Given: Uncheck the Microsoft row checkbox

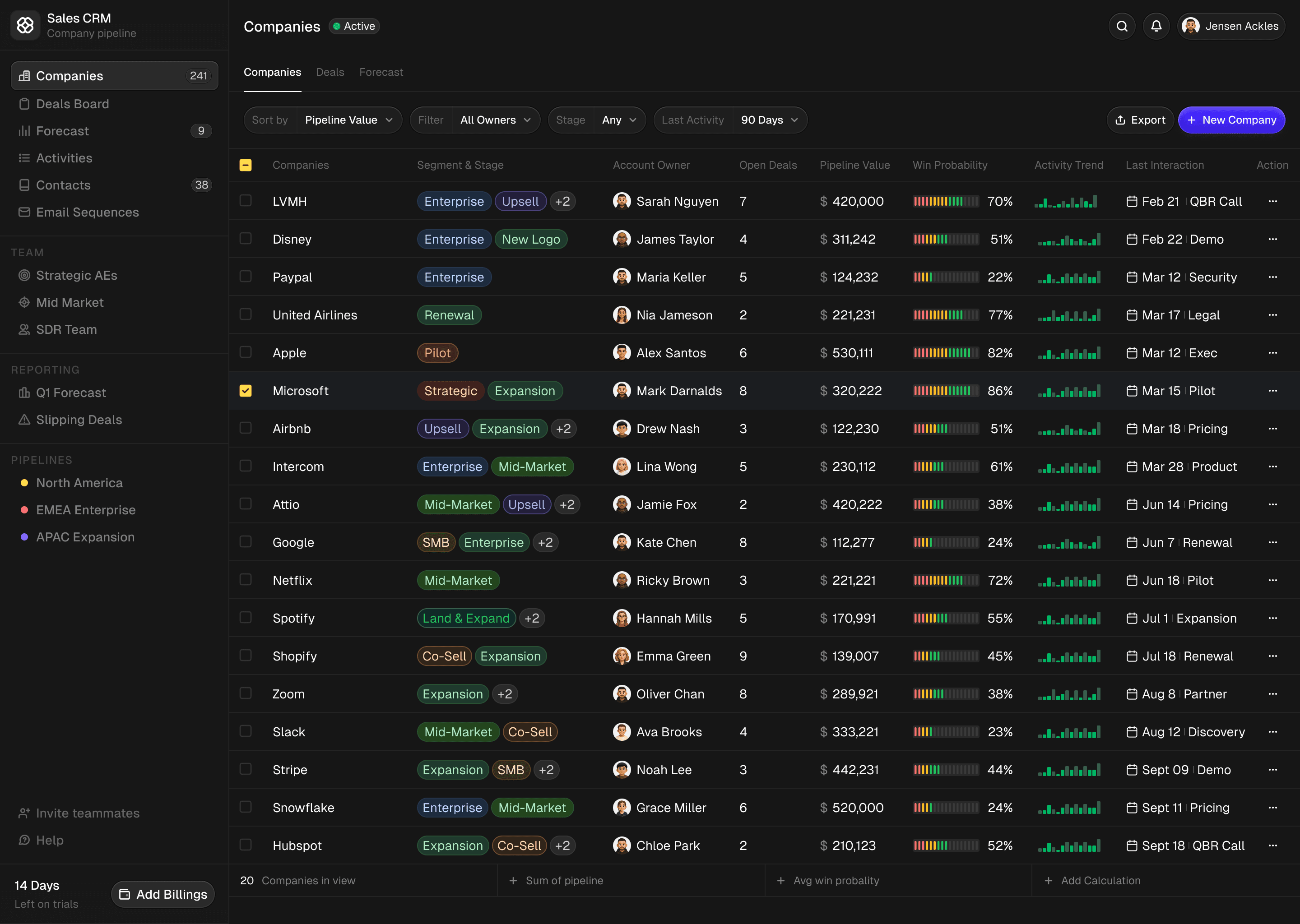Looking at the screenshot, I should tap(245, 390).
